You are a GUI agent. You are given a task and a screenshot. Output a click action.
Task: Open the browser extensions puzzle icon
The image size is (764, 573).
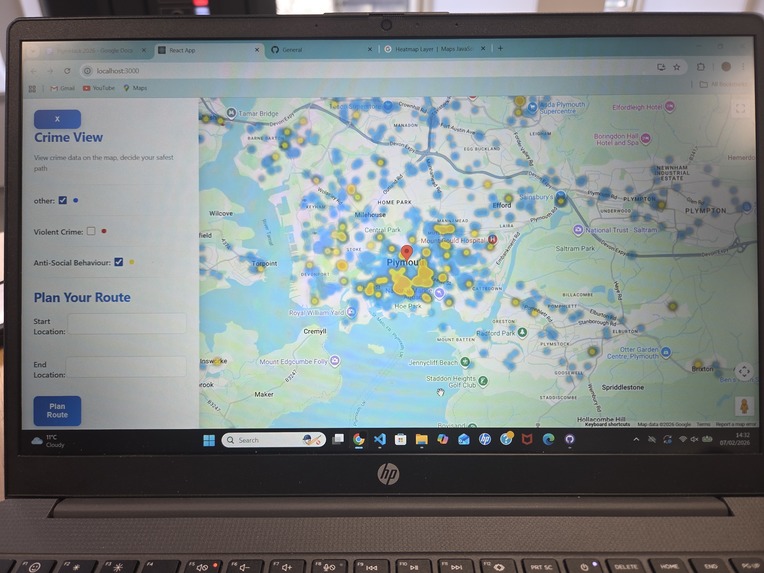click(701, 67)
